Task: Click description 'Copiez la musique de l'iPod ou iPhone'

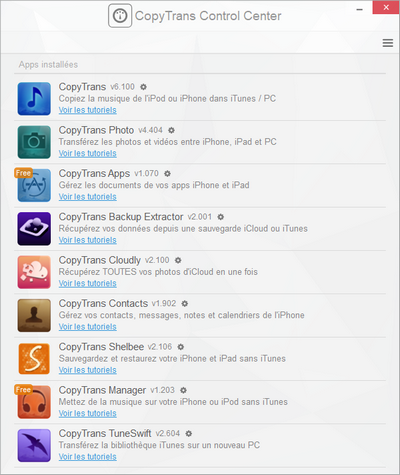Action: (x=167, y=99)
